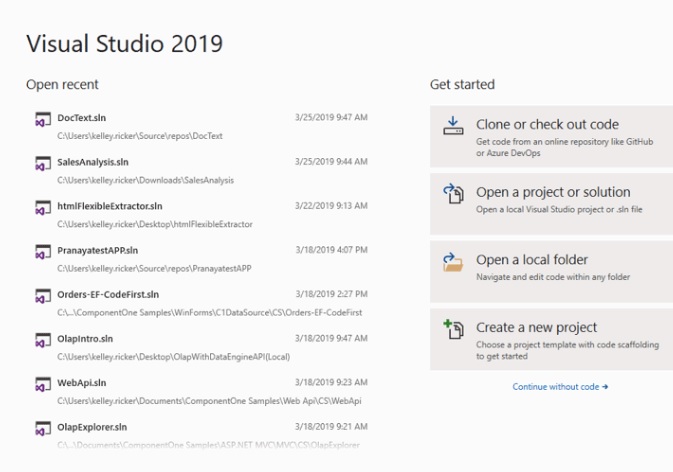Viewport: 673px width, 472px height.
Task: Click the solution icon beside OlapIntro.sln
Action: click(43, 340)
